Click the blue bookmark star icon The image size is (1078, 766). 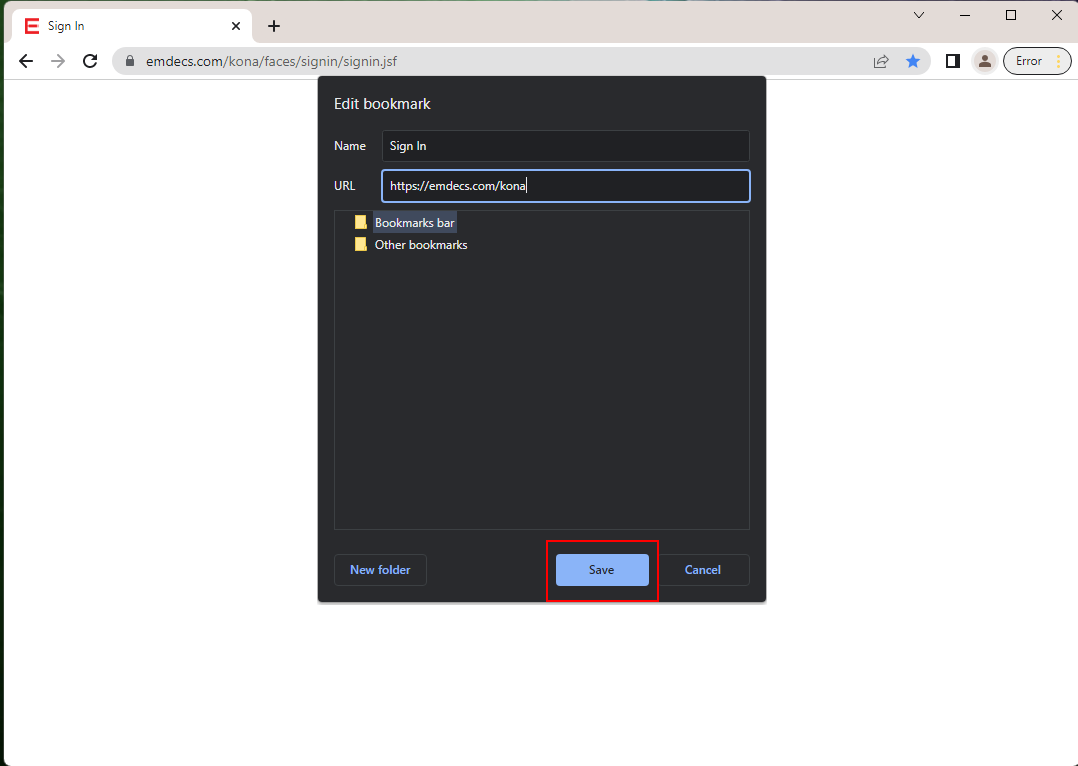coord(913,61)
